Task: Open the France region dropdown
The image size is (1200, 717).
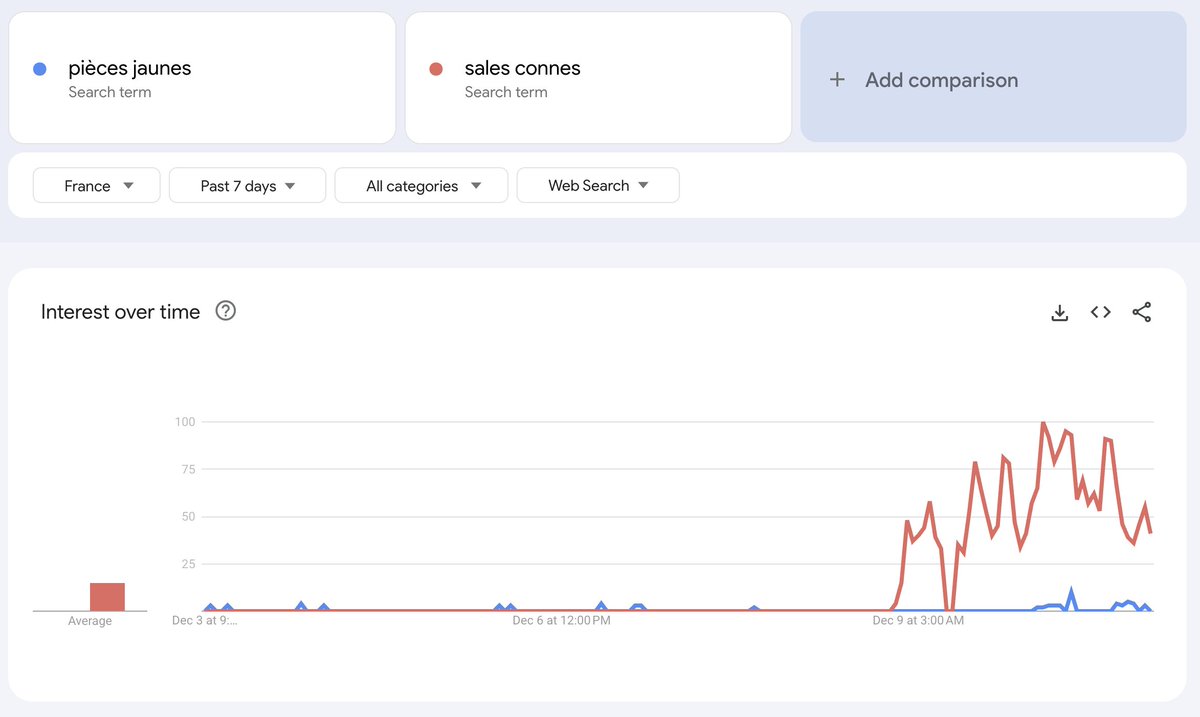Action: 97,185
